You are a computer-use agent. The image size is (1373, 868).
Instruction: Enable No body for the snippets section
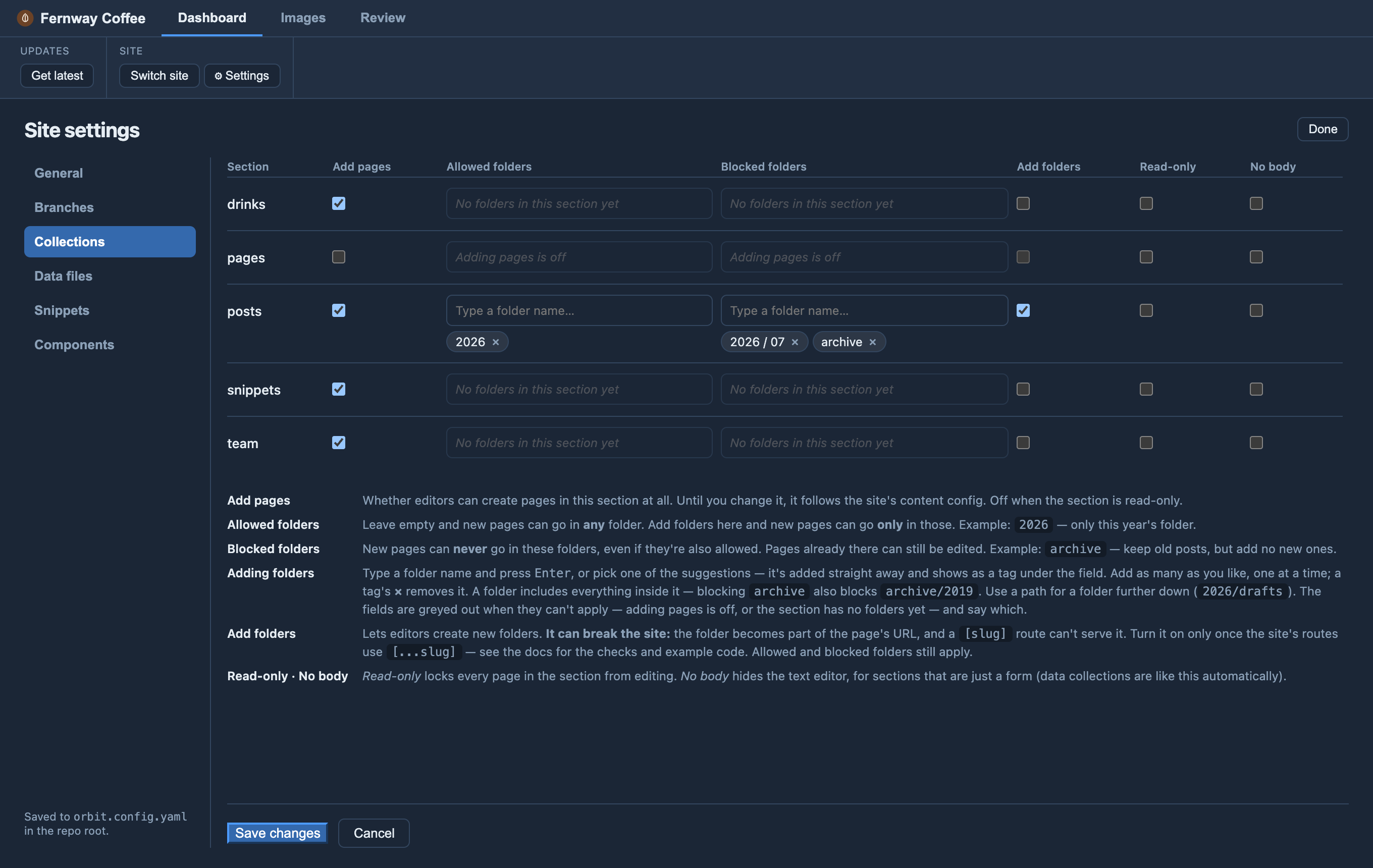1256,389
